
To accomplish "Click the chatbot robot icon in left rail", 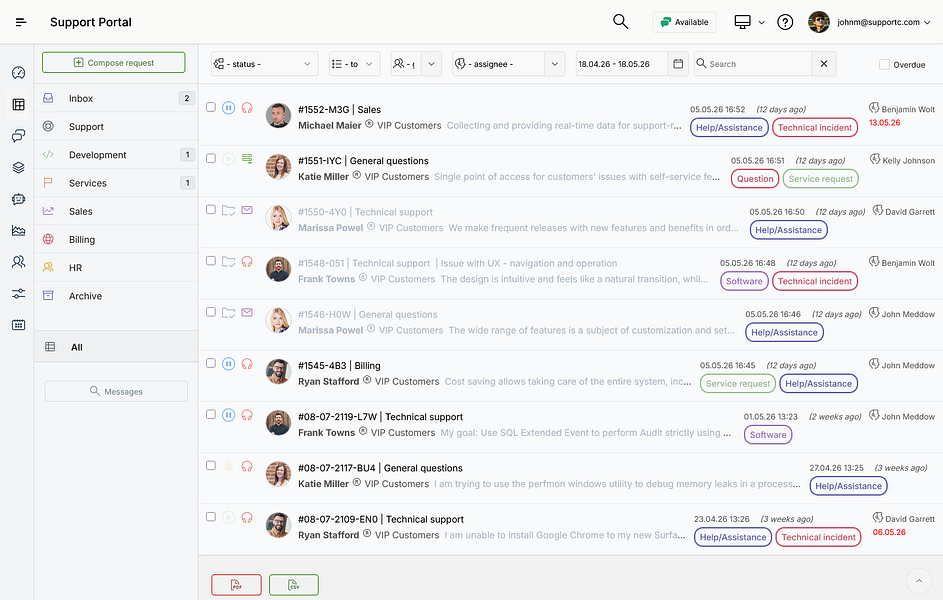I will pos(19,199).
